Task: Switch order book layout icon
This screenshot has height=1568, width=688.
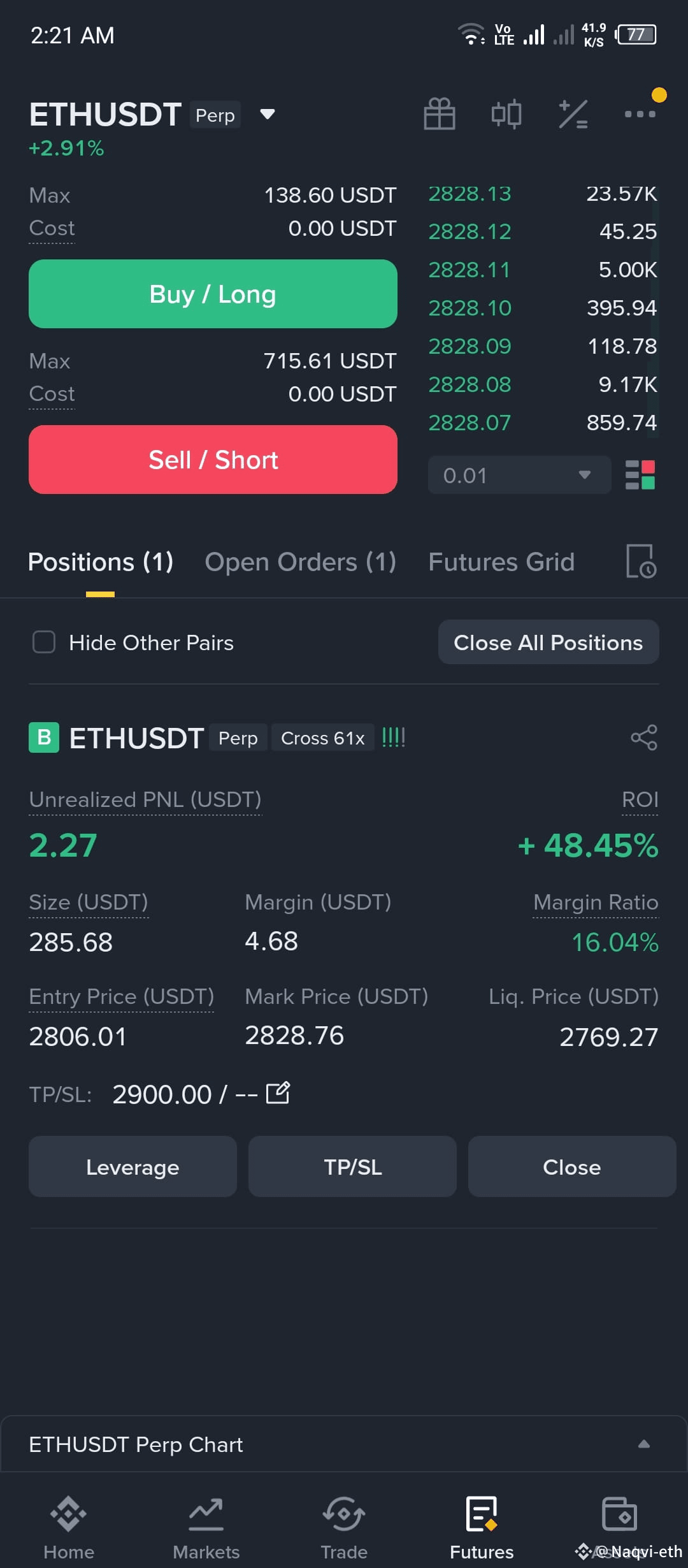Action: pos(640,475)
